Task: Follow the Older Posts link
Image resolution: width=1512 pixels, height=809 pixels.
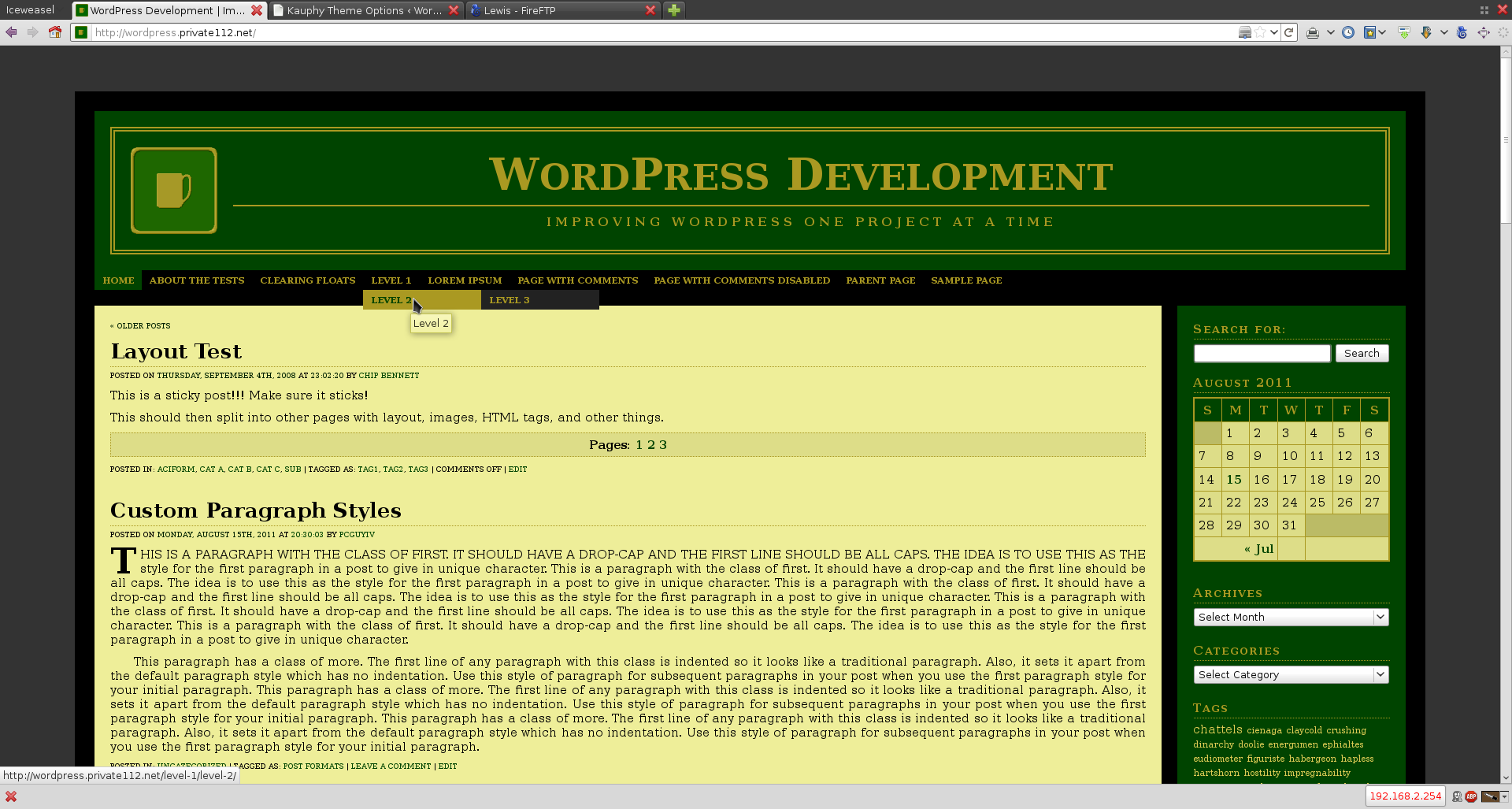Action: [x=142, y=325]
